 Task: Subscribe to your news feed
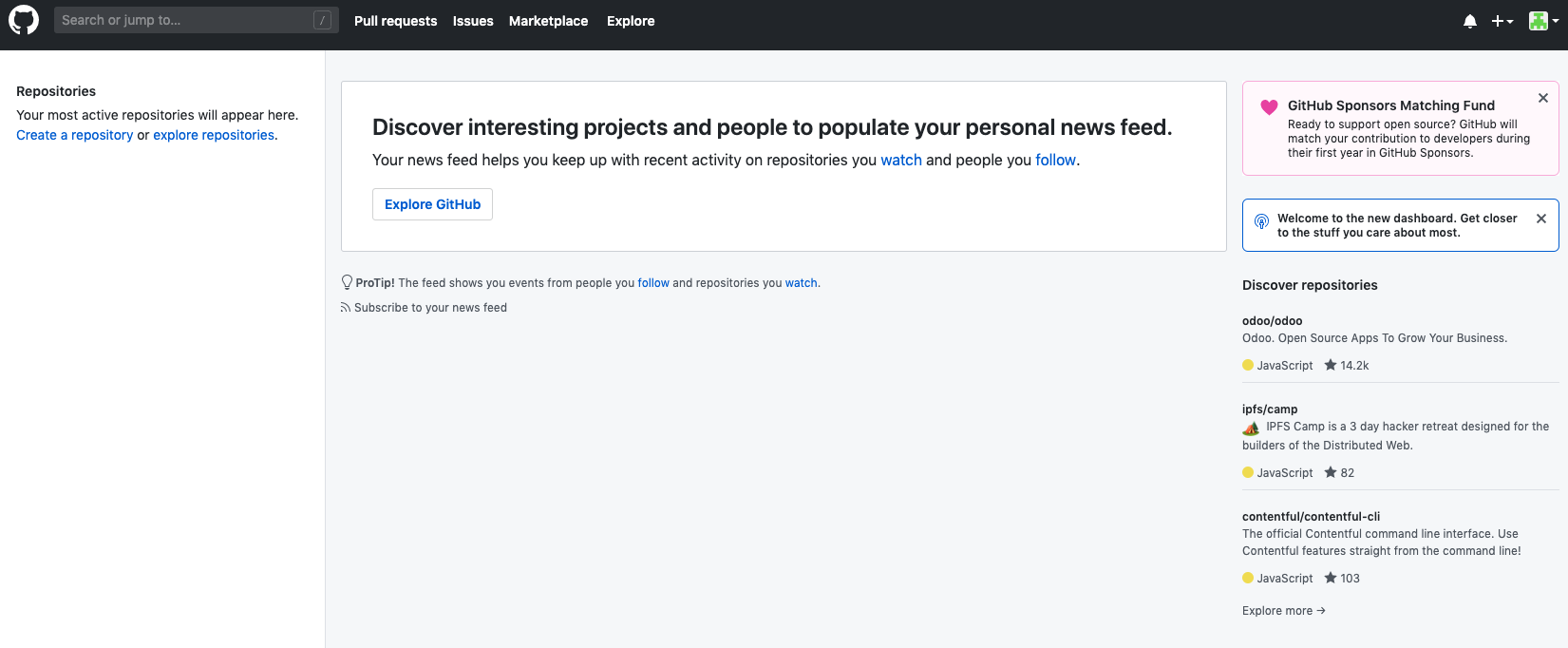(x=430, y=308)
